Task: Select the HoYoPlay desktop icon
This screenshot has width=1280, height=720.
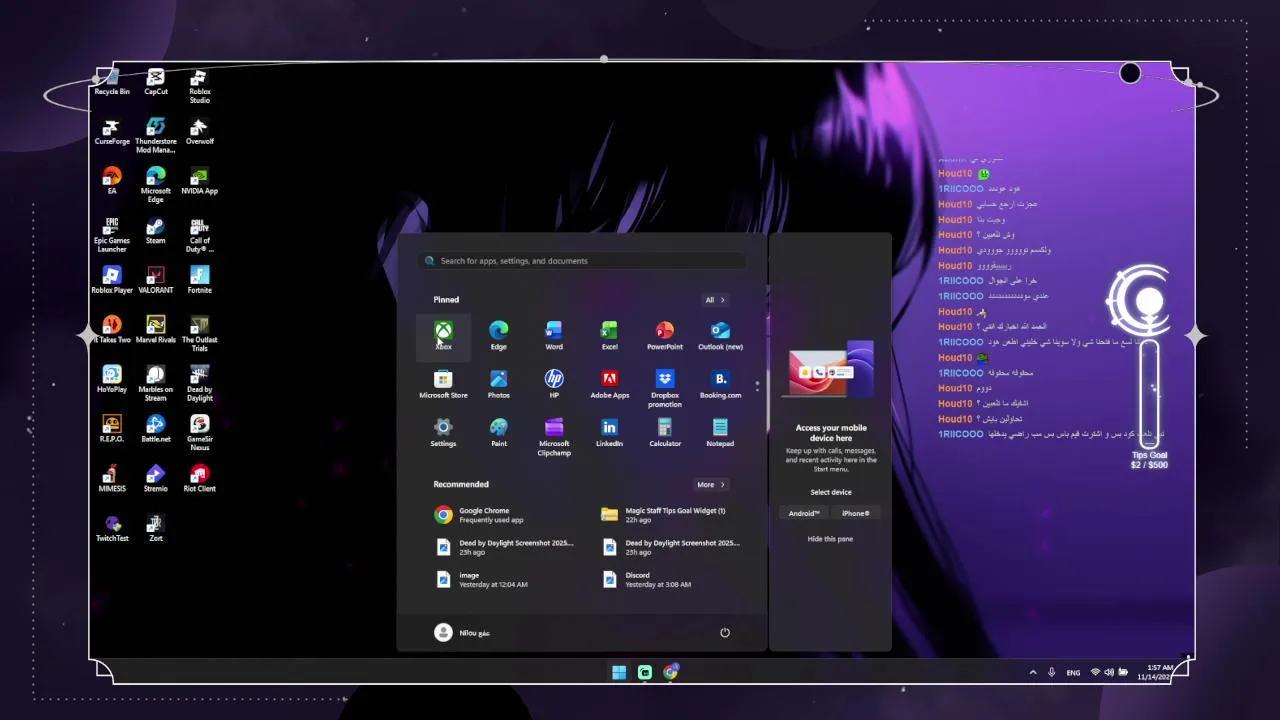Action: click(112, 380)
